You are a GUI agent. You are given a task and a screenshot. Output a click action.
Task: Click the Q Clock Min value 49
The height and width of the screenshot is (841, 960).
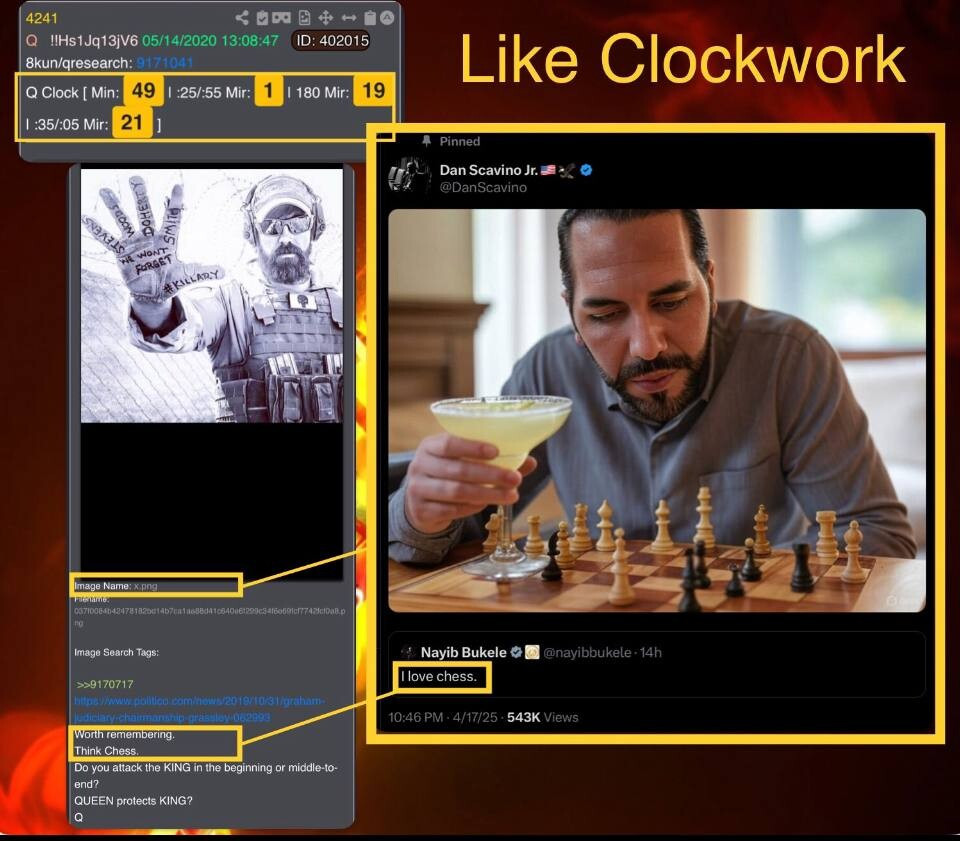tap(143, 91)
